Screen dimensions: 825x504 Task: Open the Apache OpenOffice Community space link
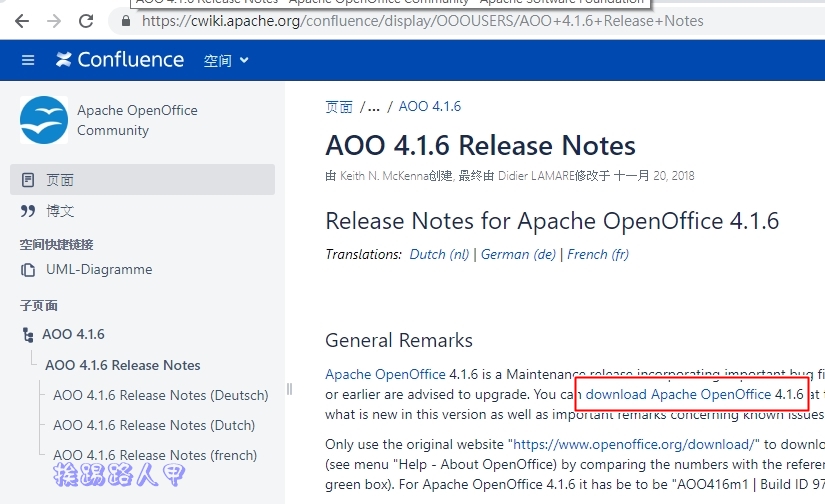(x=137, y=120)
